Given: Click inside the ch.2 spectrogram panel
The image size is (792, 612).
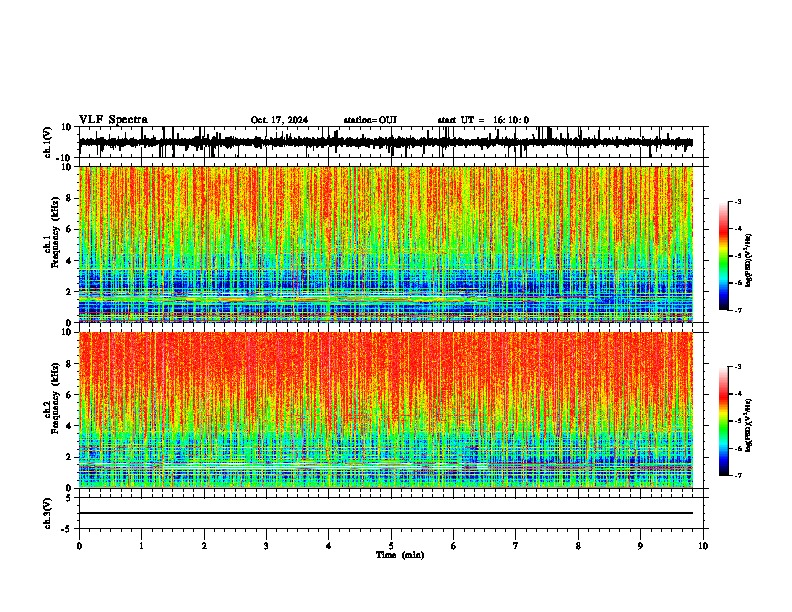Looking at the screenshot, I should [x=386, y=410].
